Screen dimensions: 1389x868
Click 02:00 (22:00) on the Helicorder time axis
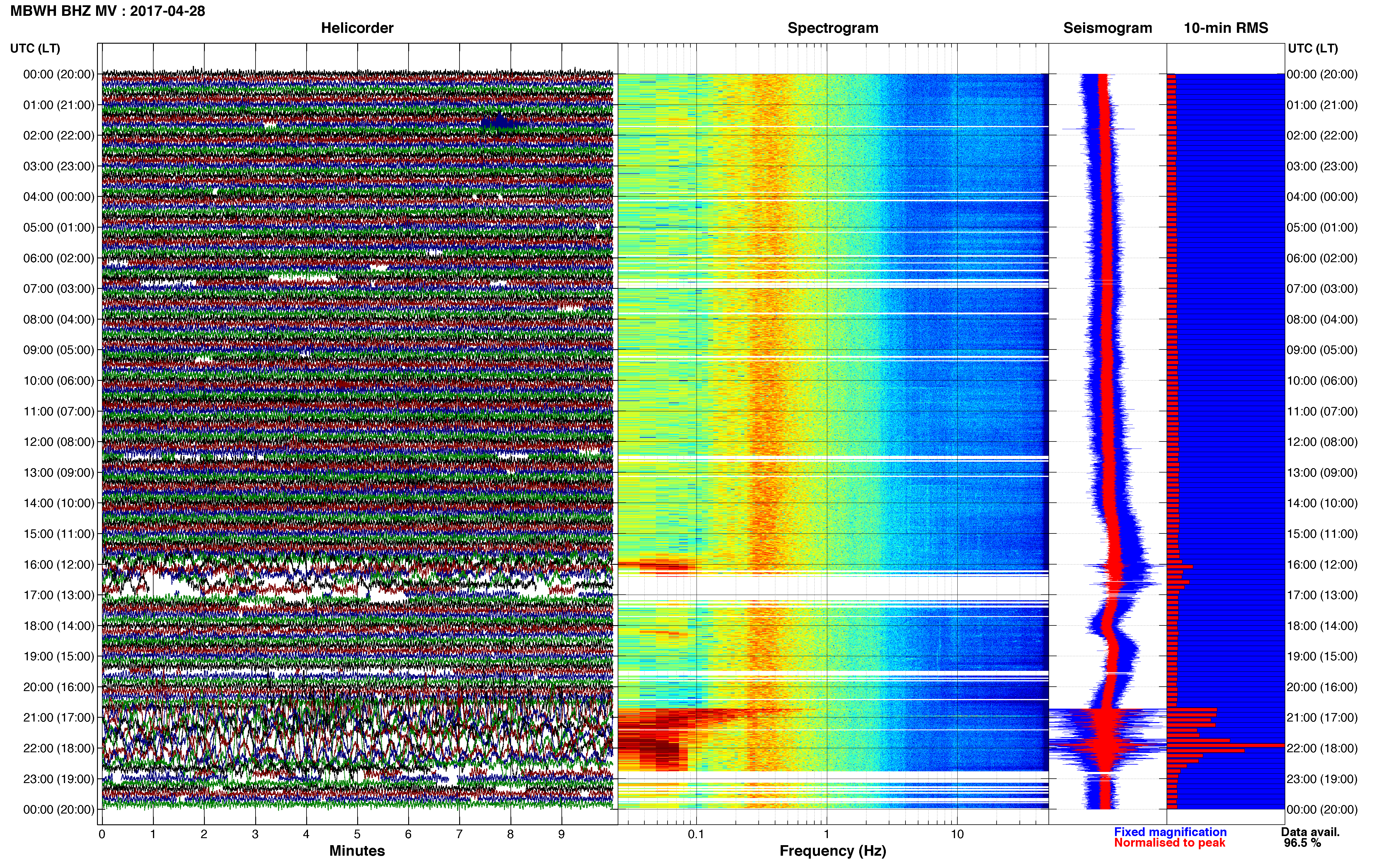pyautogui.click(x=59, y=135)
